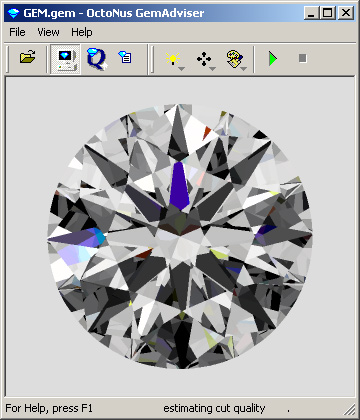
Task: Click the GemAdviser title bar diamond icon
Action: (13, 13)
